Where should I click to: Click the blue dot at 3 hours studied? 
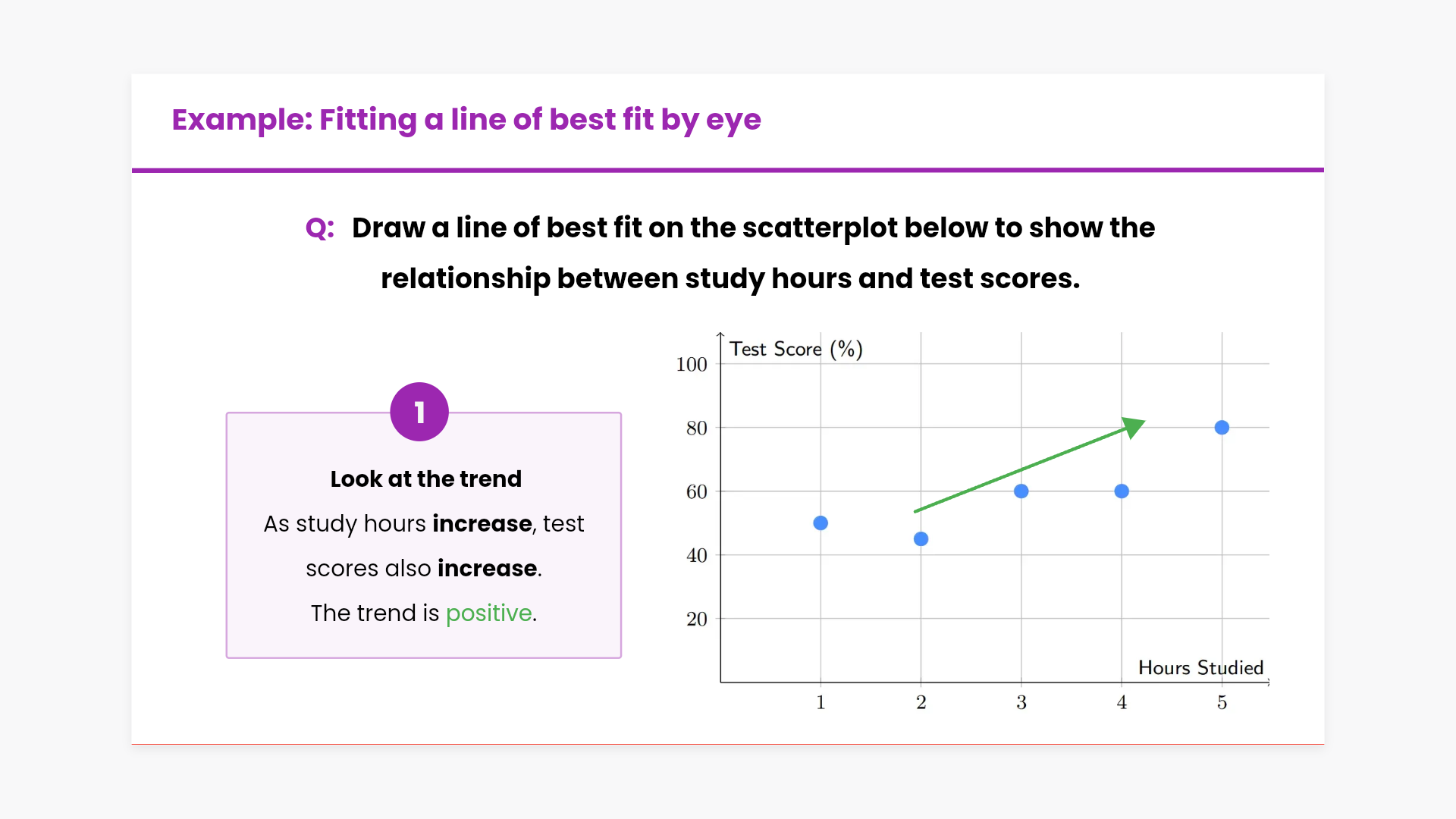(x=1021, y=491)
